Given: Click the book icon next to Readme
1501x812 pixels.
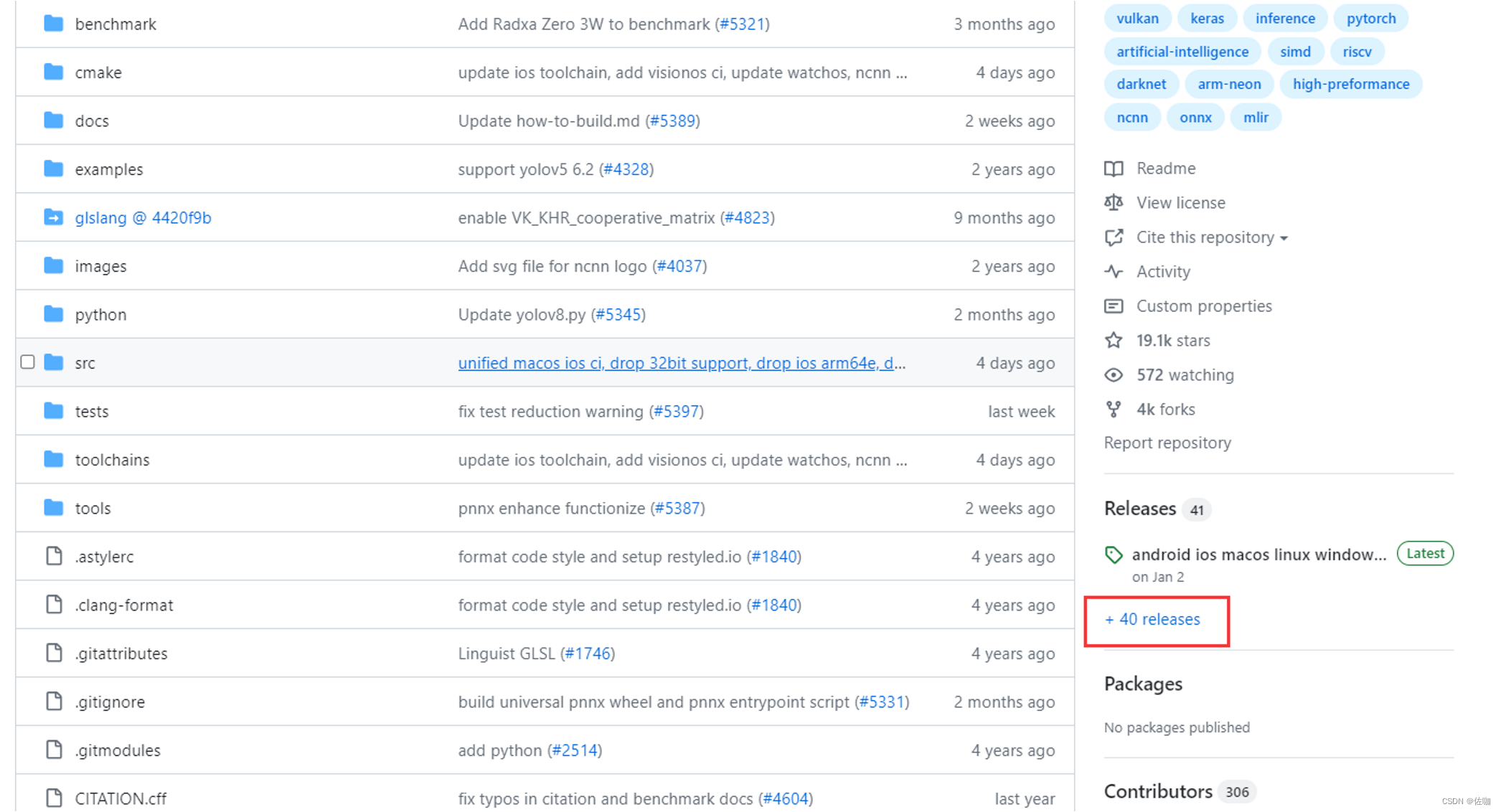Looking at the screenshot, I should point(1114,169).
